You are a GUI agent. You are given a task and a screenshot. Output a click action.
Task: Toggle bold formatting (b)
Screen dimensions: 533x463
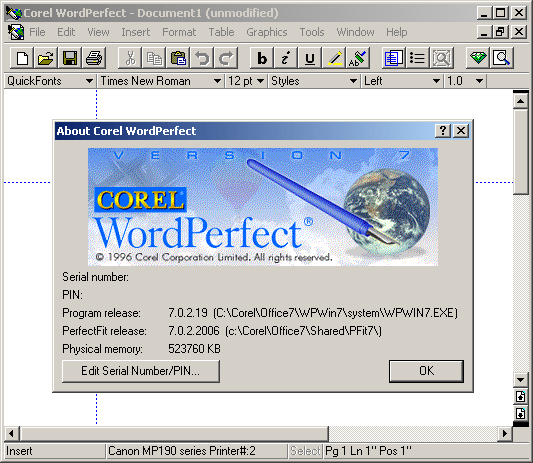[x=262, y=58]
